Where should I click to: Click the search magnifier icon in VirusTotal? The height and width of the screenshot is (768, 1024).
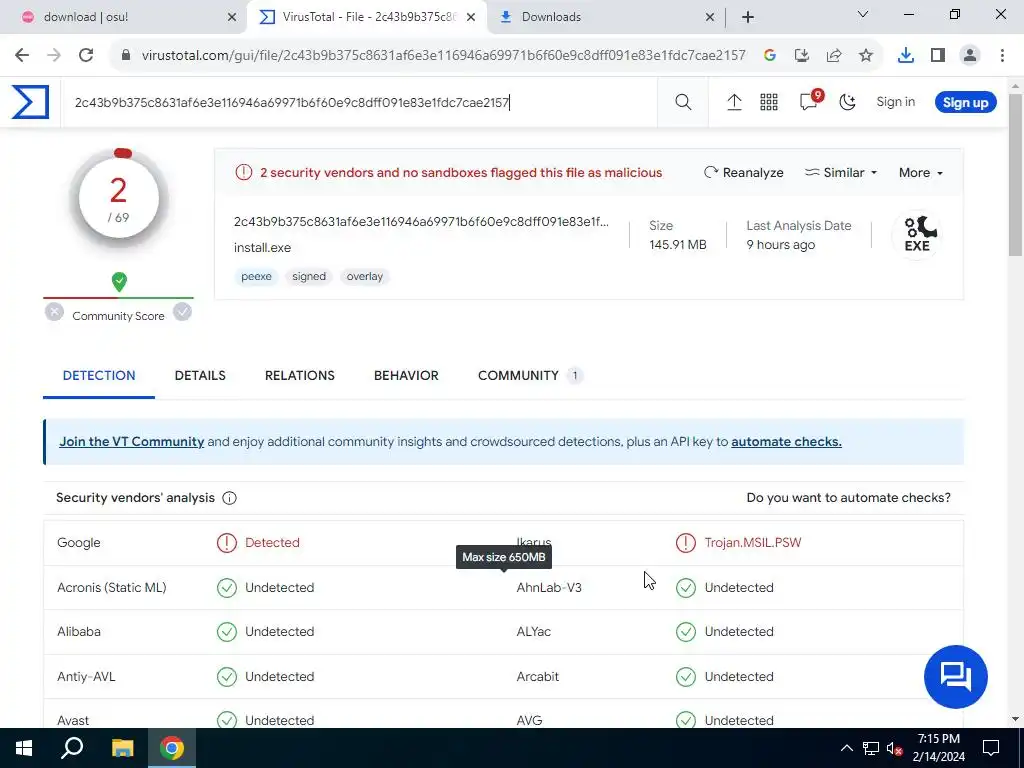tap(683, 102)
